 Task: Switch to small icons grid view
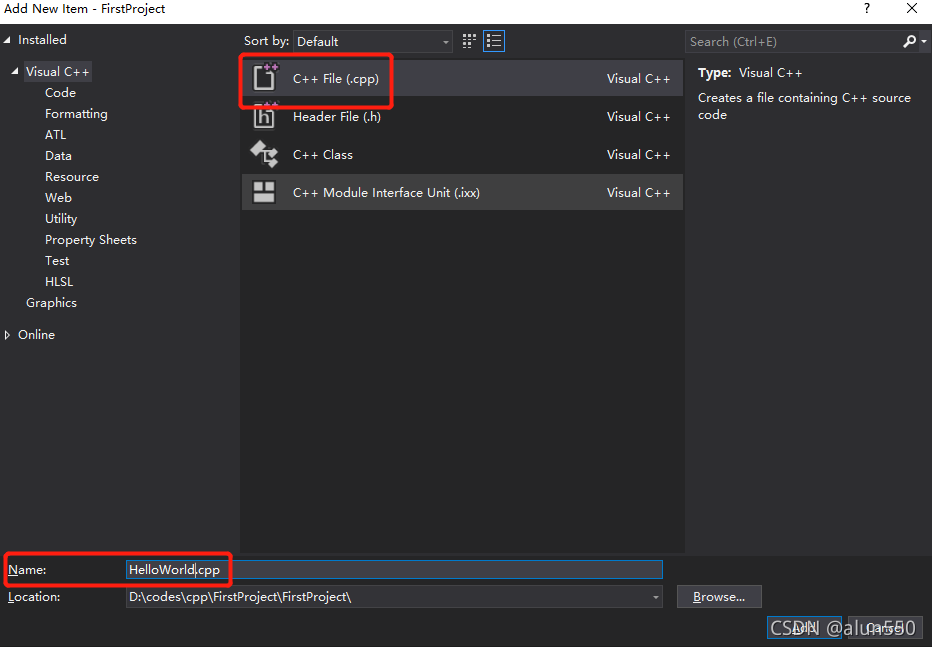[x=469, y=41]
